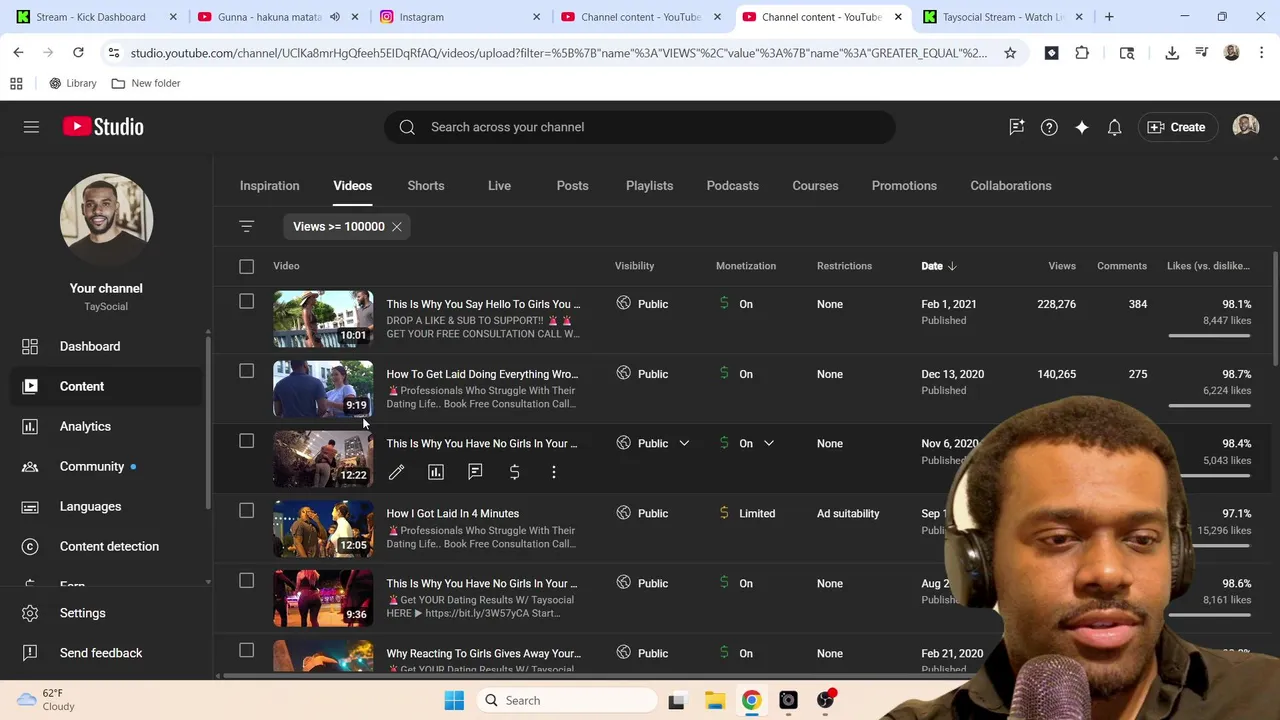Switch to the Podcasts tab

733,186
